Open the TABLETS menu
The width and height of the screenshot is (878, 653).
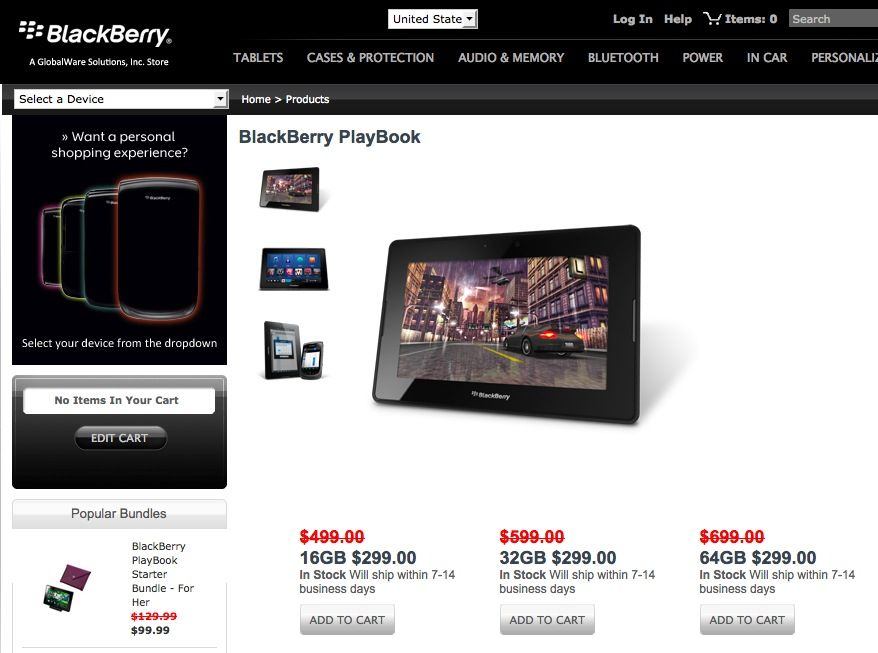[x=258, y=58]
